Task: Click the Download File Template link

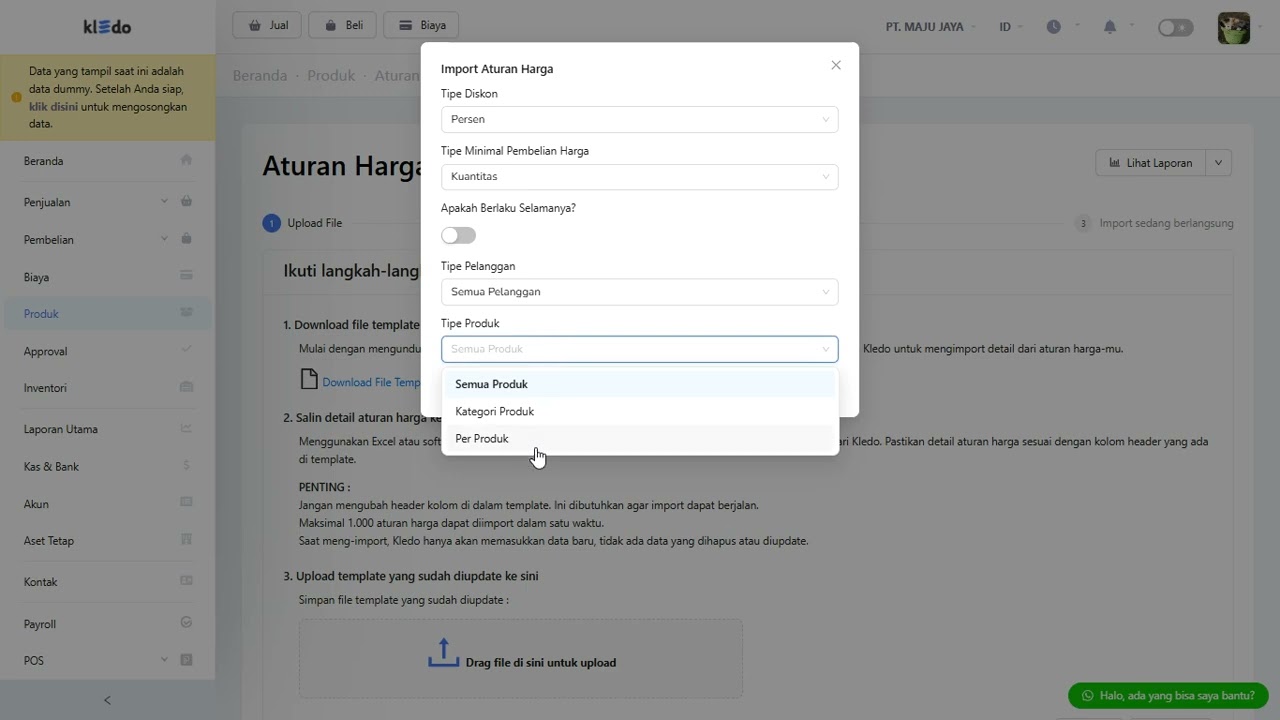Action: coord(371,382)
